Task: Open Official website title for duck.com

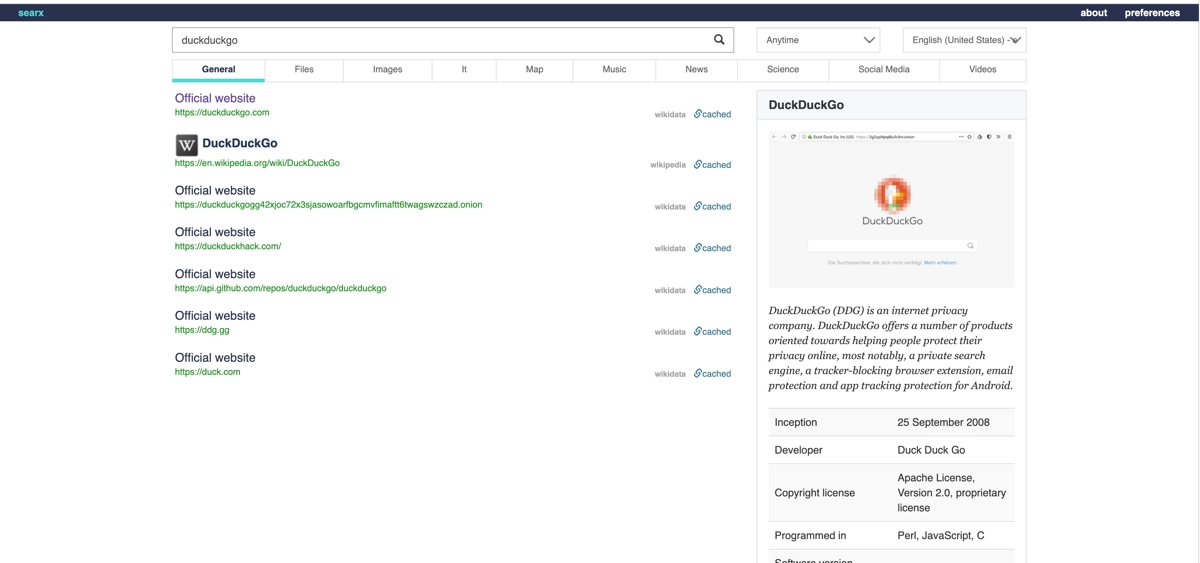Action: pyautogui.click(x=215, y=358)
